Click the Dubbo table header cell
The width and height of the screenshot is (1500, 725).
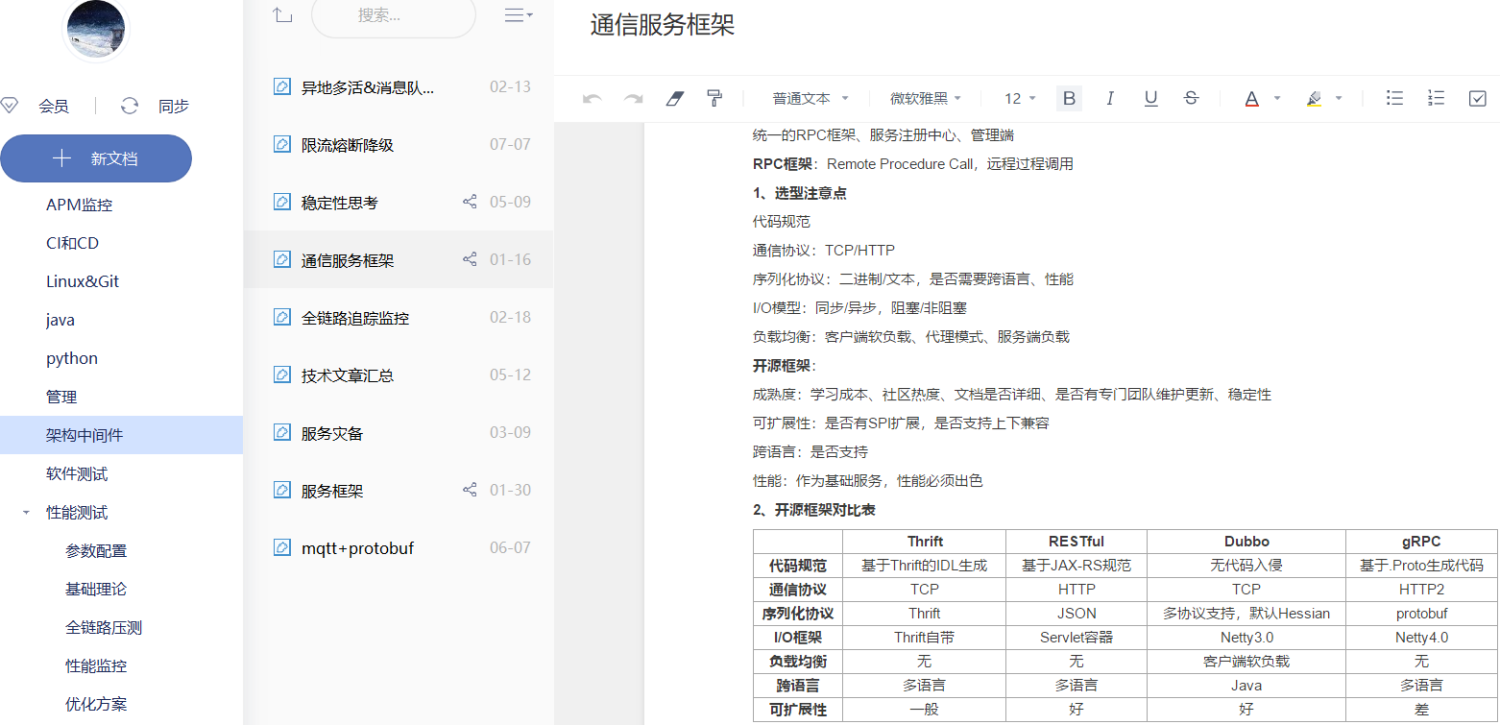pos(1246,541)
